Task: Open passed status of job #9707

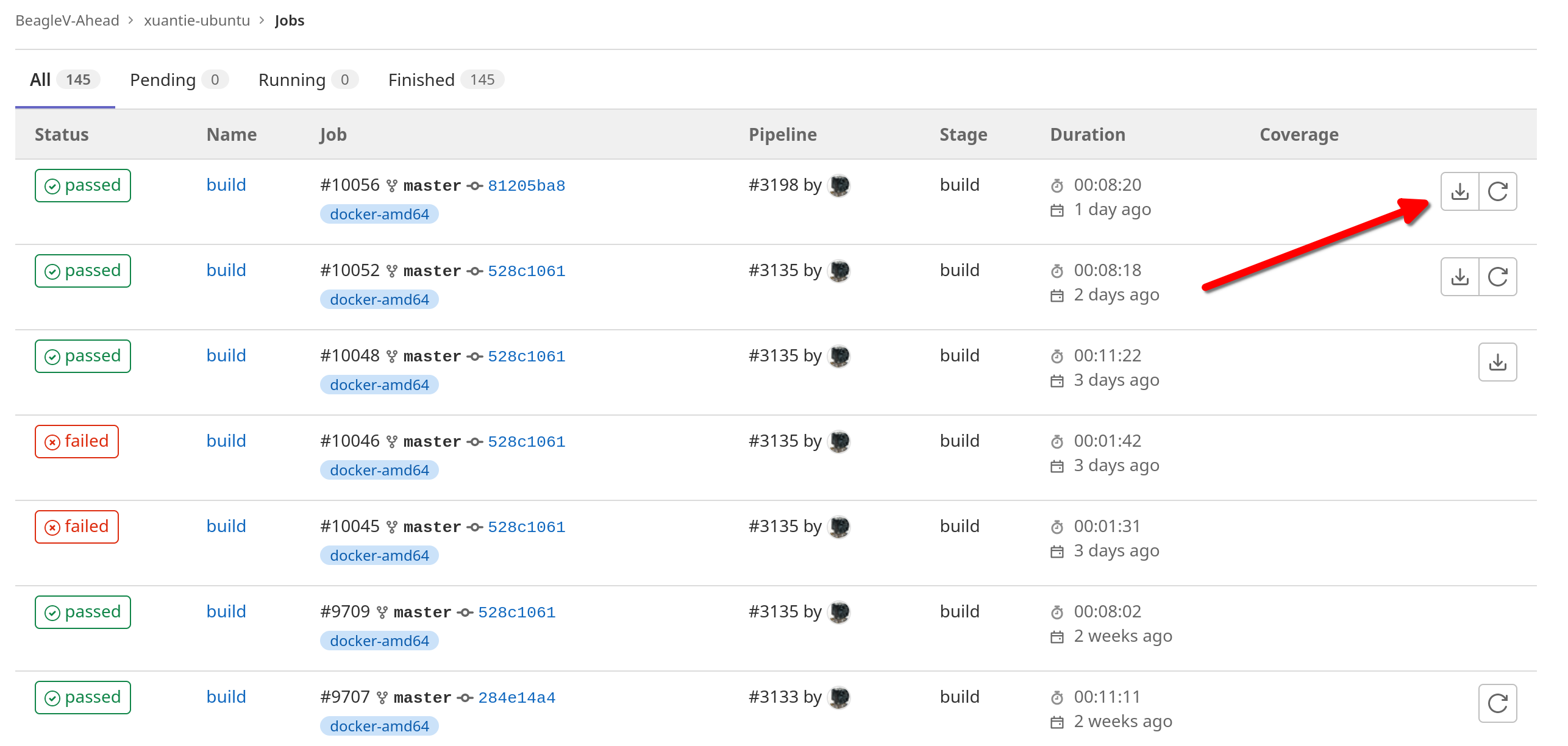Action: coord(83,697)
